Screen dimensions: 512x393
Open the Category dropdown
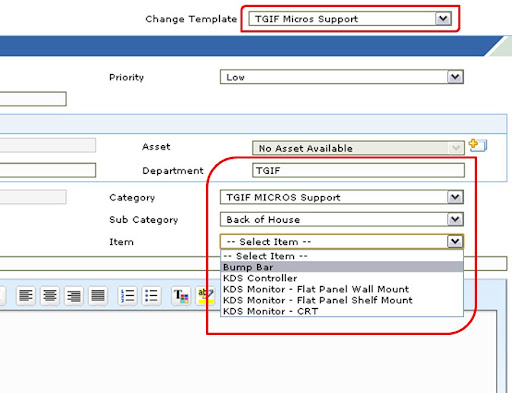342,197
